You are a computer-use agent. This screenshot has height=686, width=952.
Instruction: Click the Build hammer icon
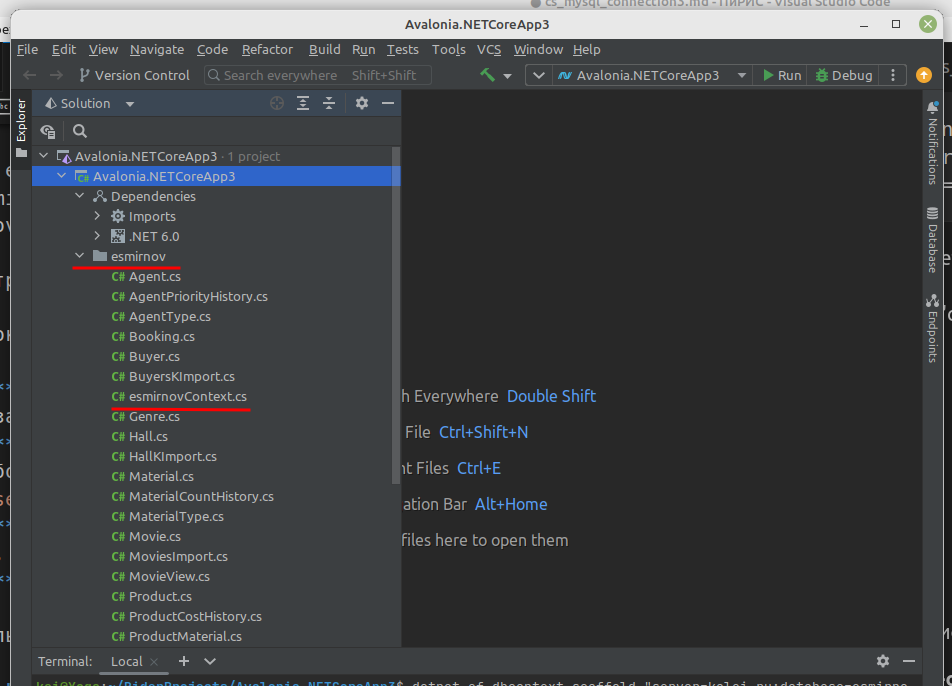(x=487, y=75)
